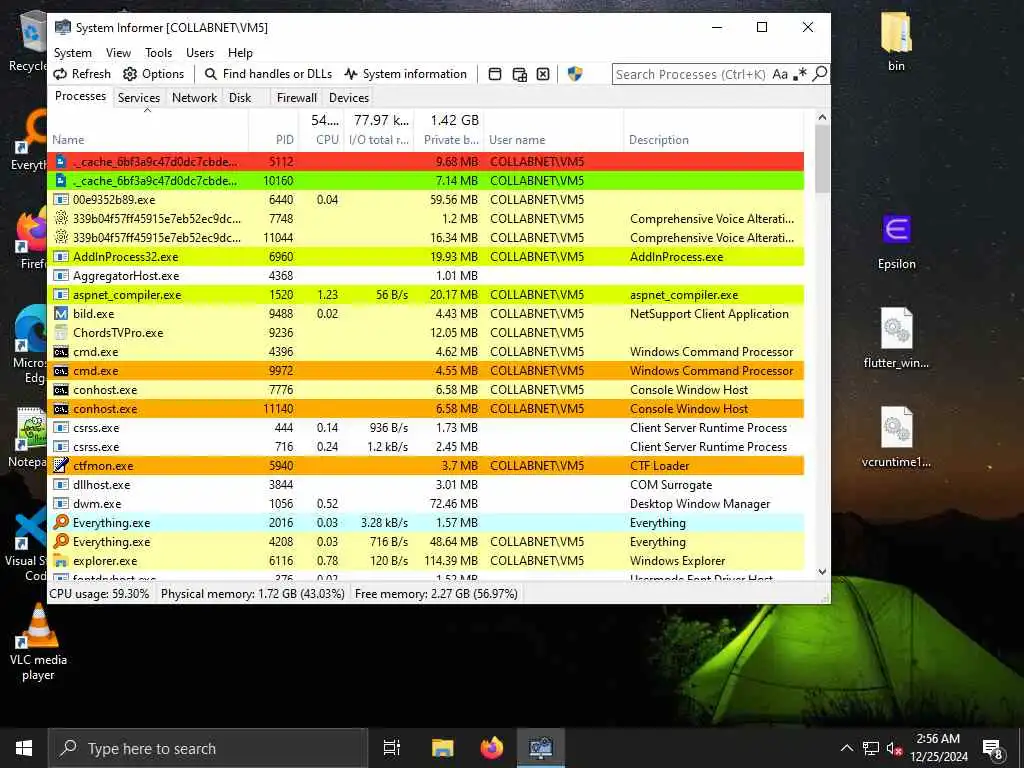The image size is (1024, 768).
Task: Click the ctfmon.exe pen icon
Action: point(61,466)
